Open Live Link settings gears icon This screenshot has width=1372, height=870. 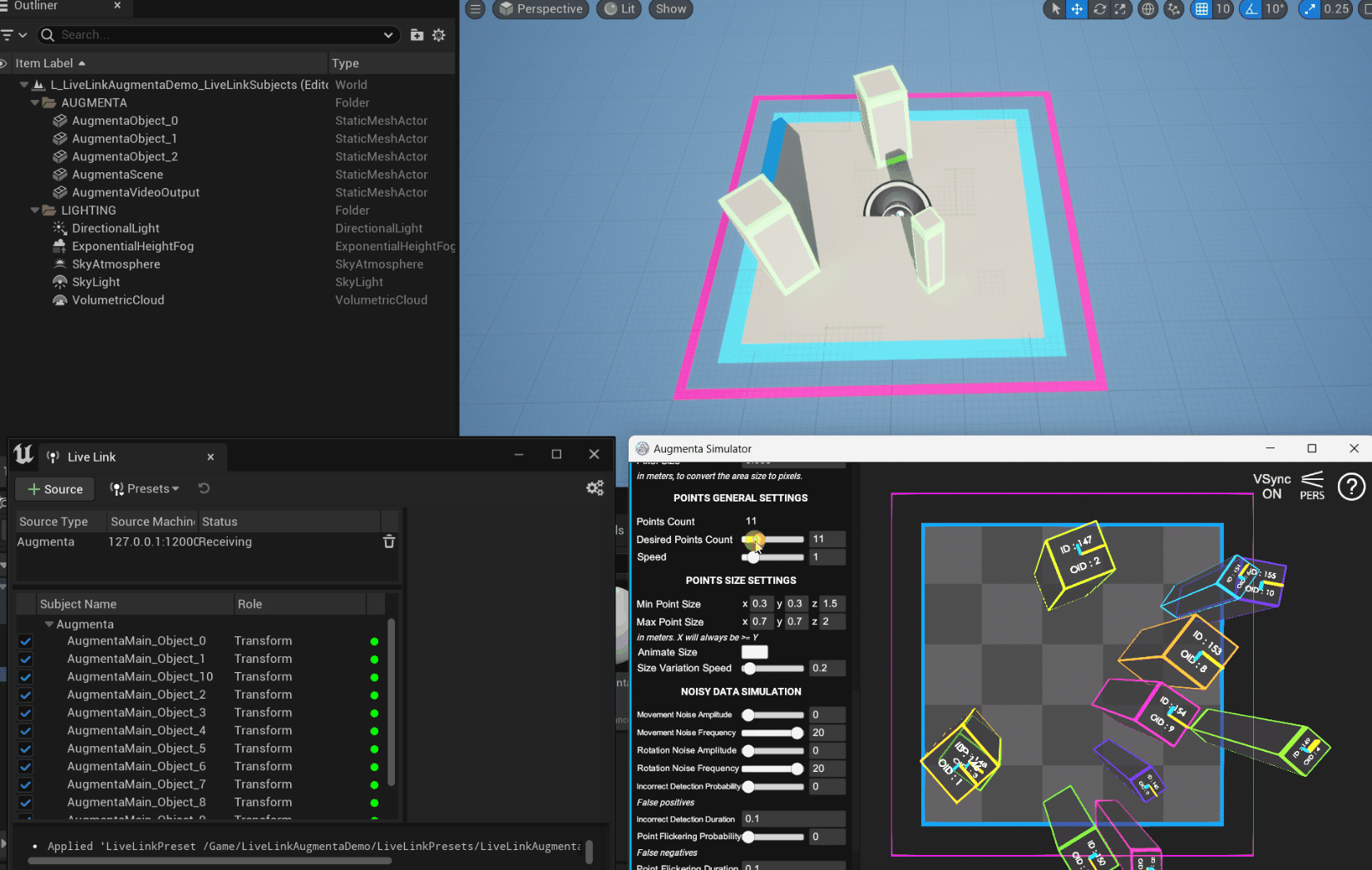click(595, 488)
